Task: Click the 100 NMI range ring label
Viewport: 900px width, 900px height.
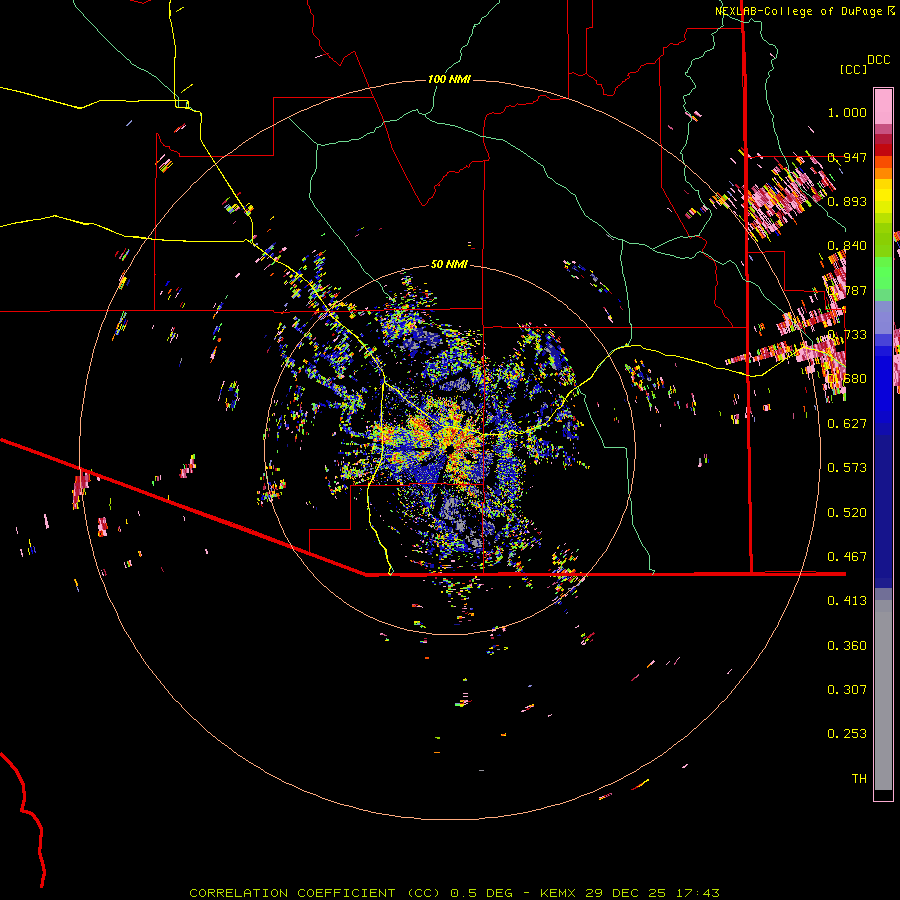Action: click(449, 79)
